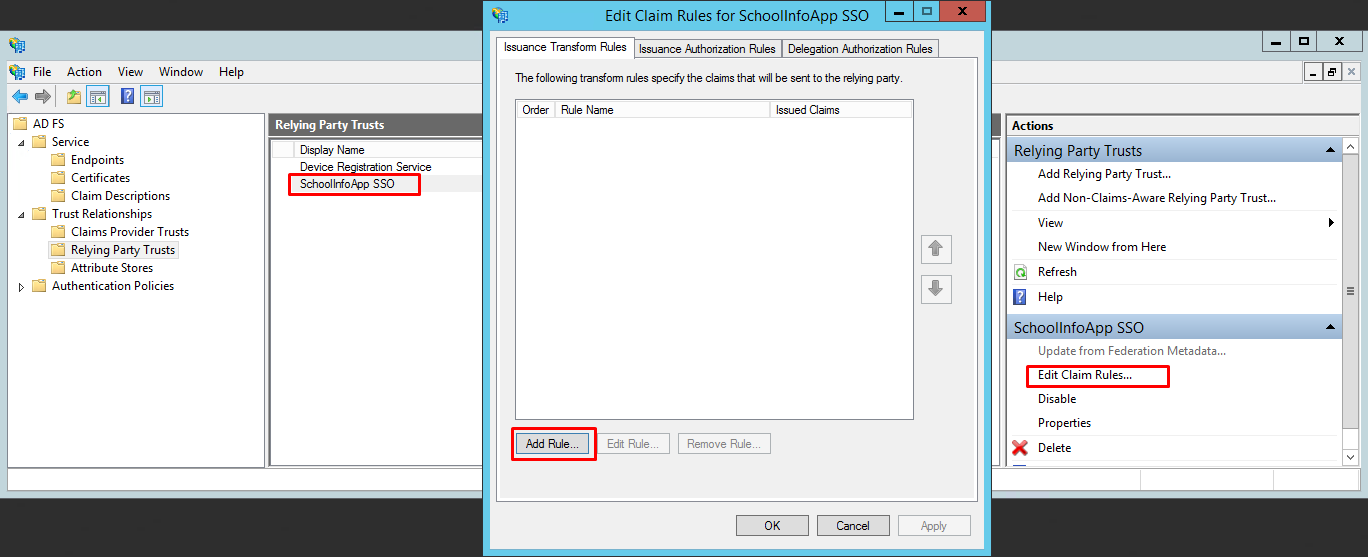Screen dimensions: 1368x557
Task: Switch to Delegation Authorization Rules tab
Action: 860,49
